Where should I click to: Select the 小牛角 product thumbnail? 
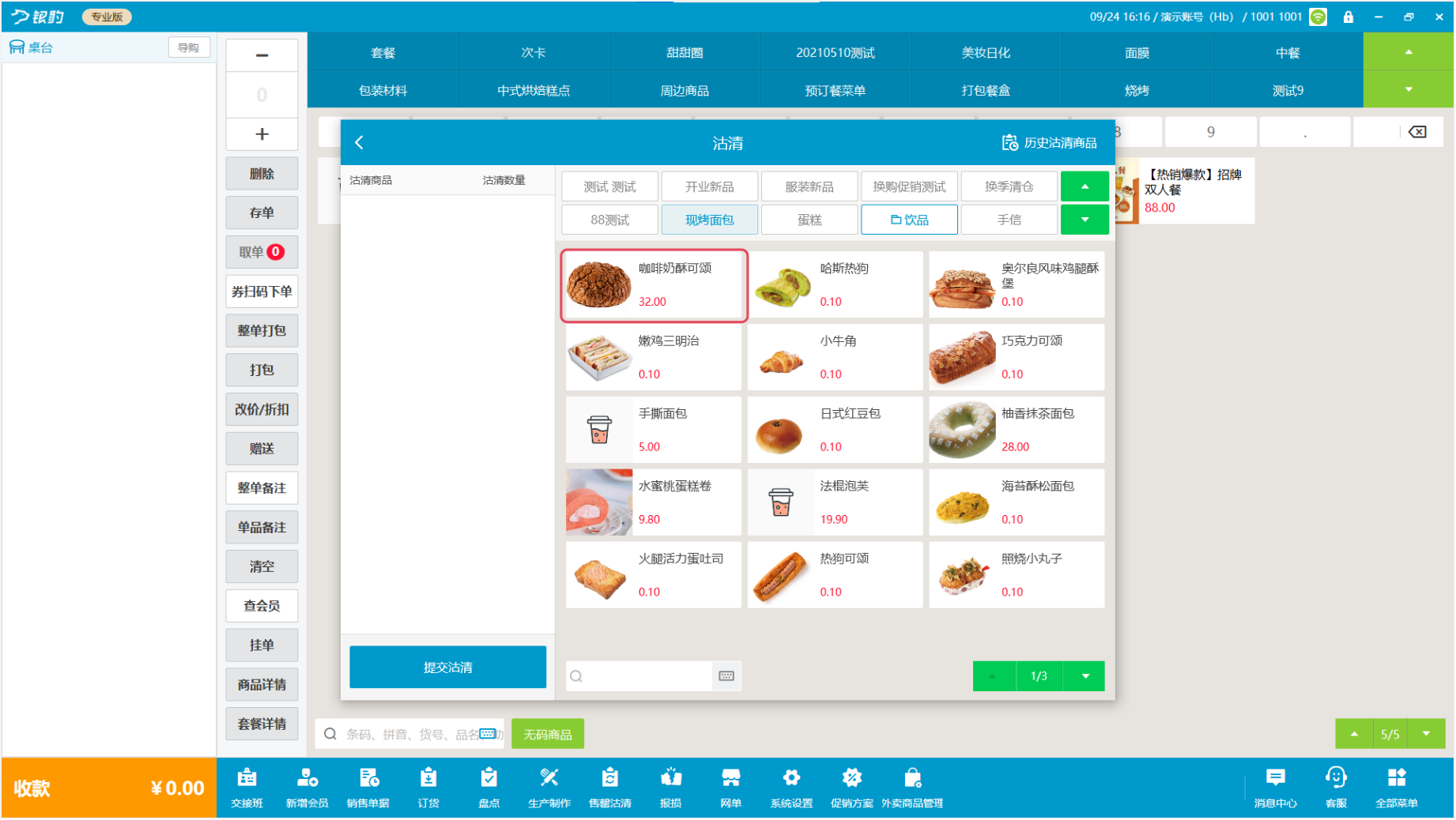[x=782, y=358]
